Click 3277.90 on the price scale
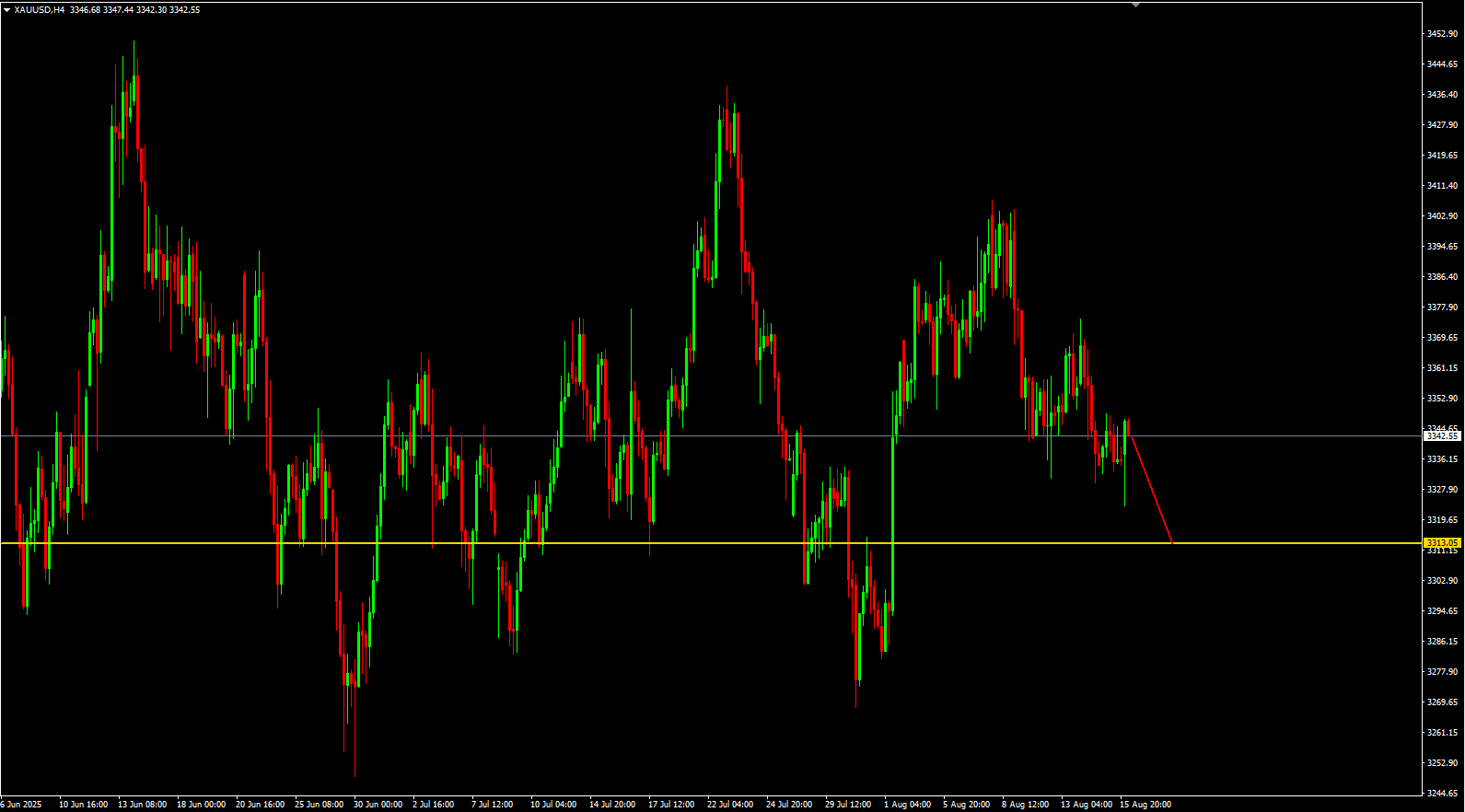Viewport: 1465px width, 812px height. (x=1442, y=672)
